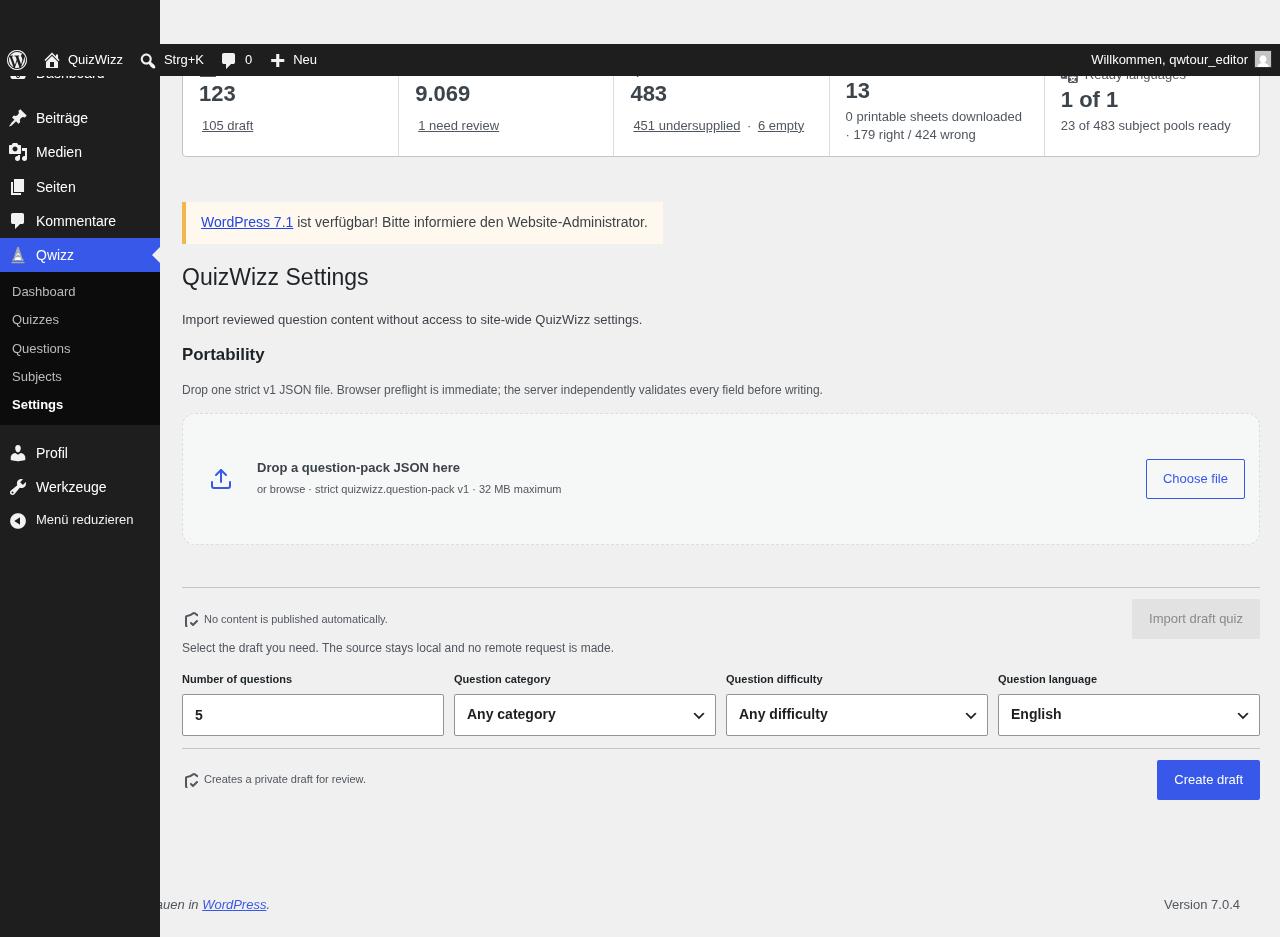Open comments bubble icon in admin bar
Screen dimensions: 1280x937
[229, 60]
